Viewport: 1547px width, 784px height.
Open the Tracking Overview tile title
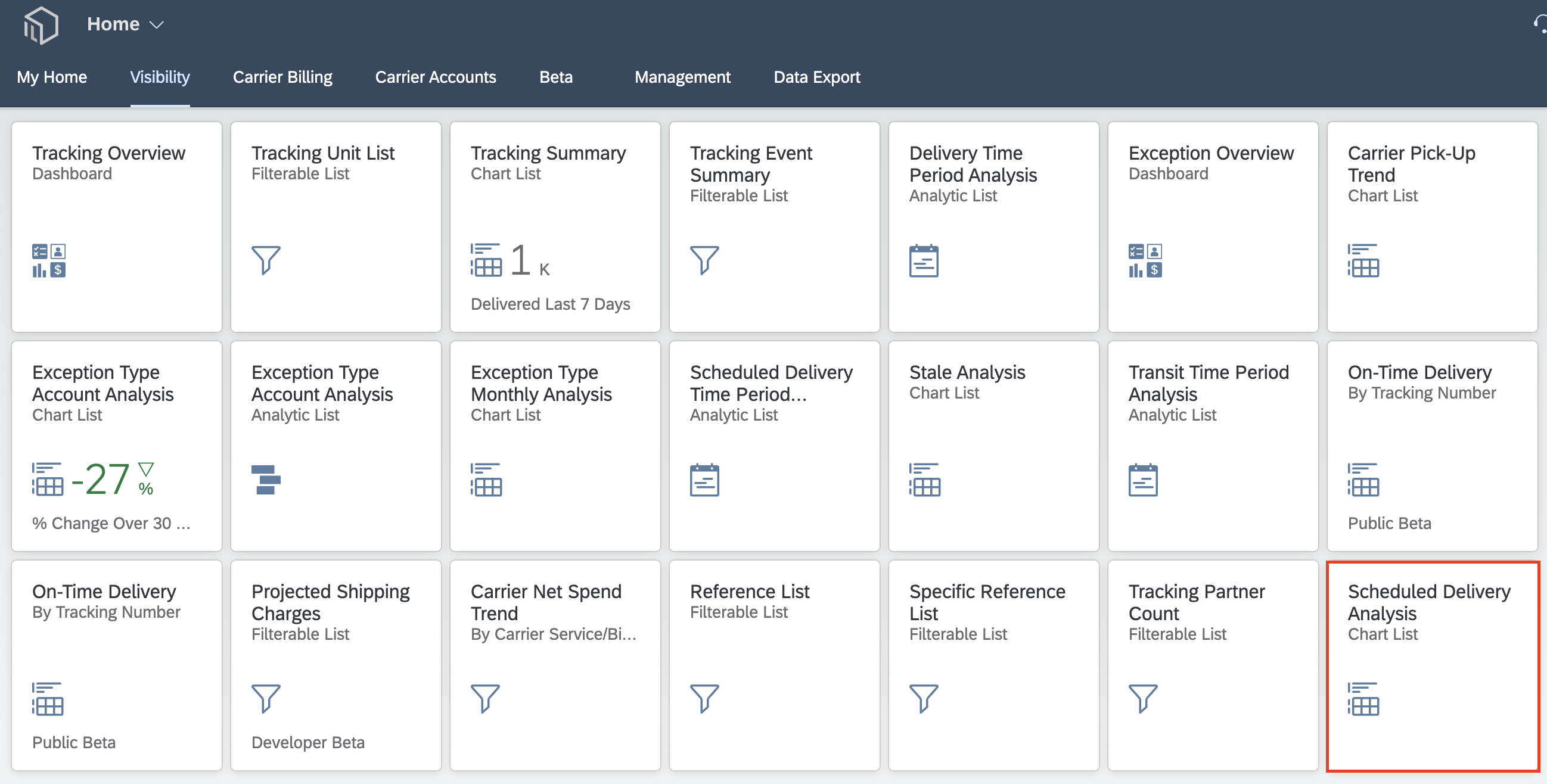click(108, 153)
